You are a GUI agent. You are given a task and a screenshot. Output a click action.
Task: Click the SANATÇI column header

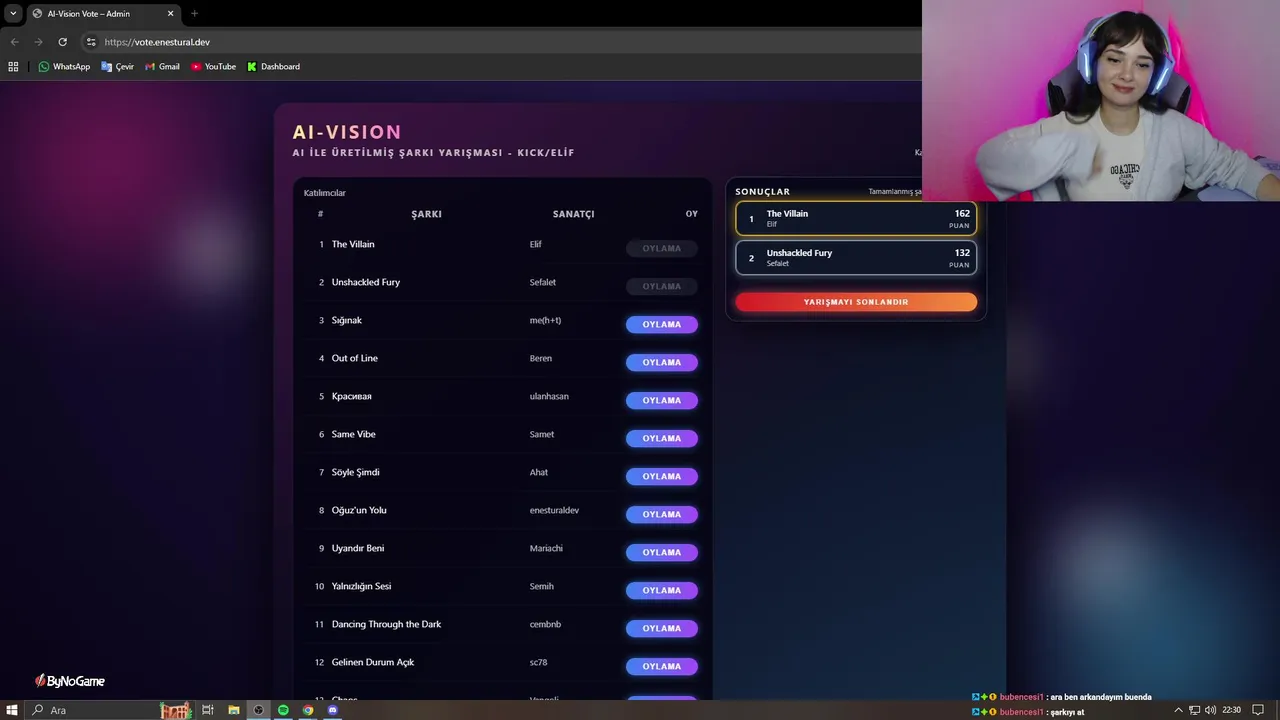(x=574, y=214)
